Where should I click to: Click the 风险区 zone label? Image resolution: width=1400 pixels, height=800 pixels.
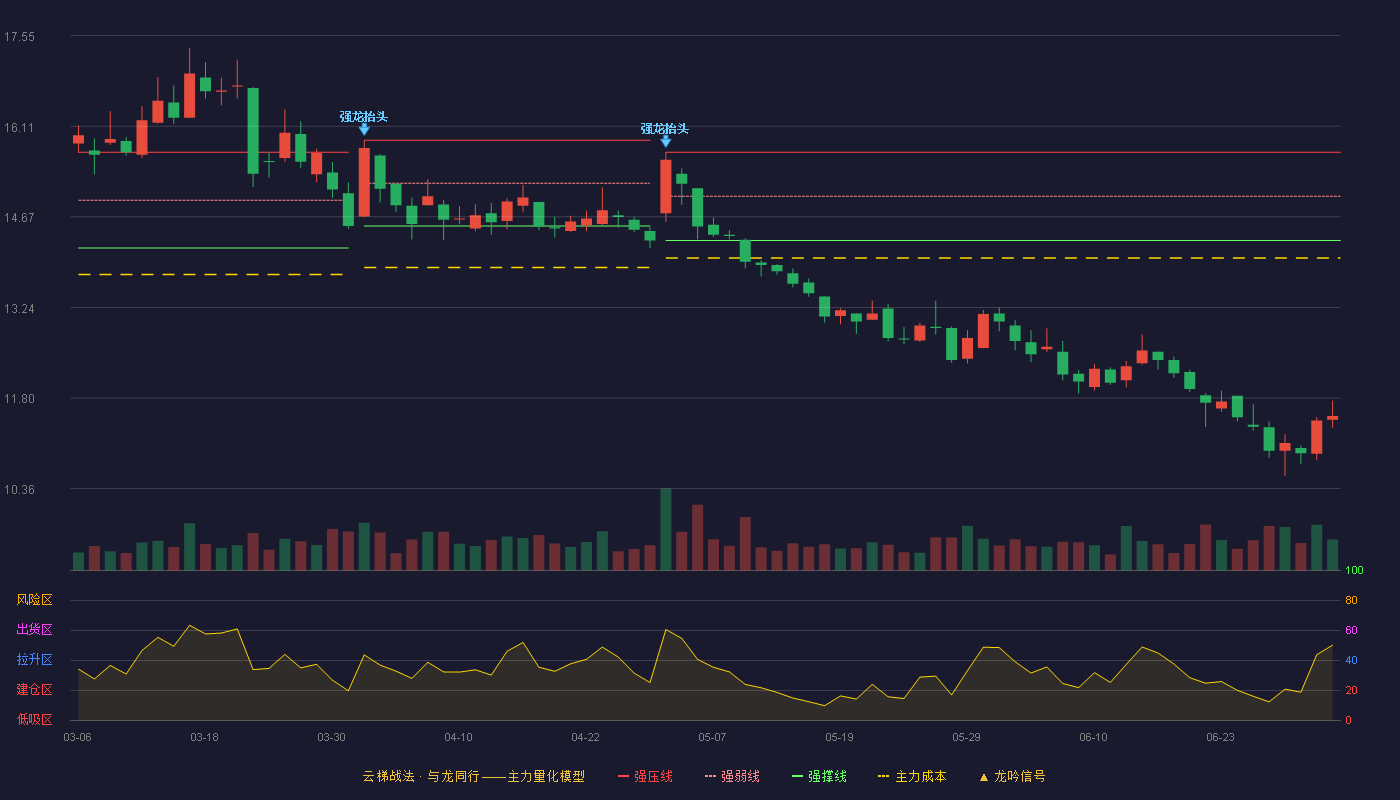pyautogui.click(x=35, y=600)
